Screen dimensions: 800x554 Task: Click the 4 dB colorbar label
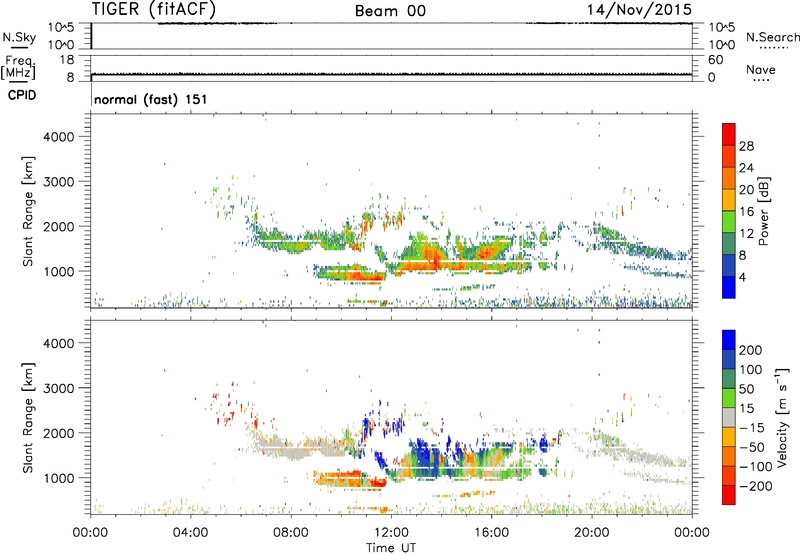pos(742,277)
